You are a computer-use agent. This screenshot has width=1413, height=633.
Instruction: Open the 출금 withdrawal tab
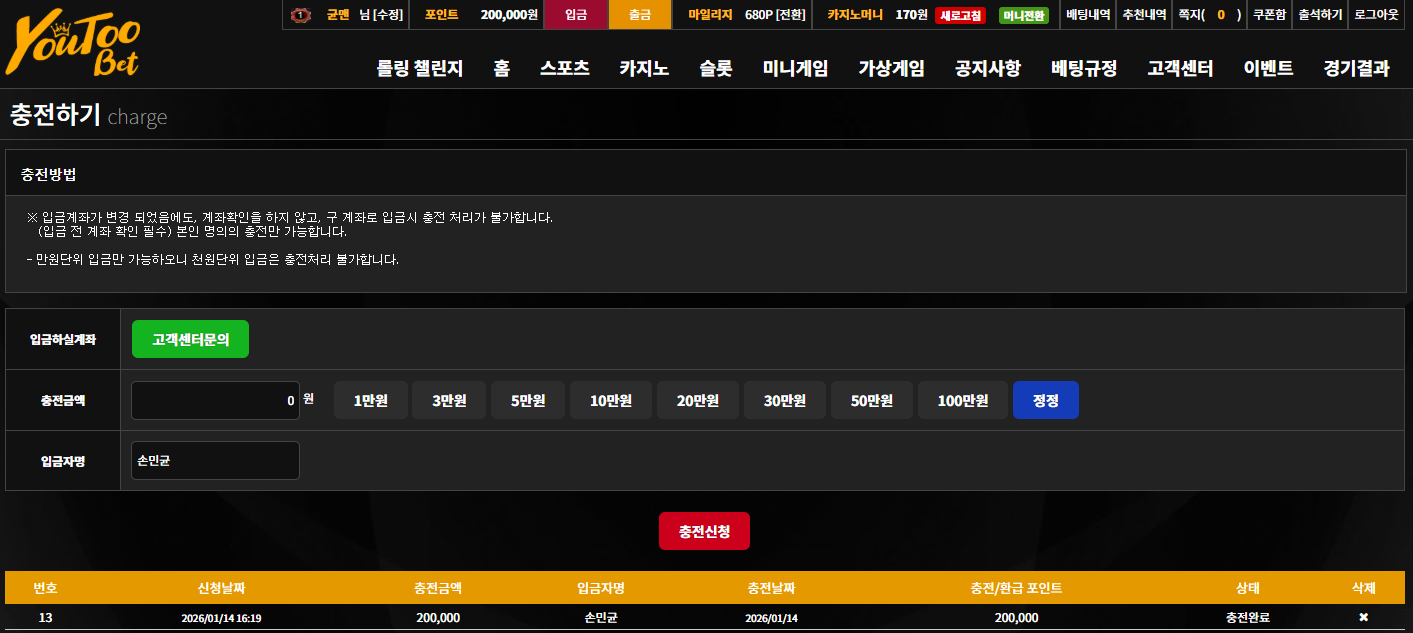(x=640, y=15)
